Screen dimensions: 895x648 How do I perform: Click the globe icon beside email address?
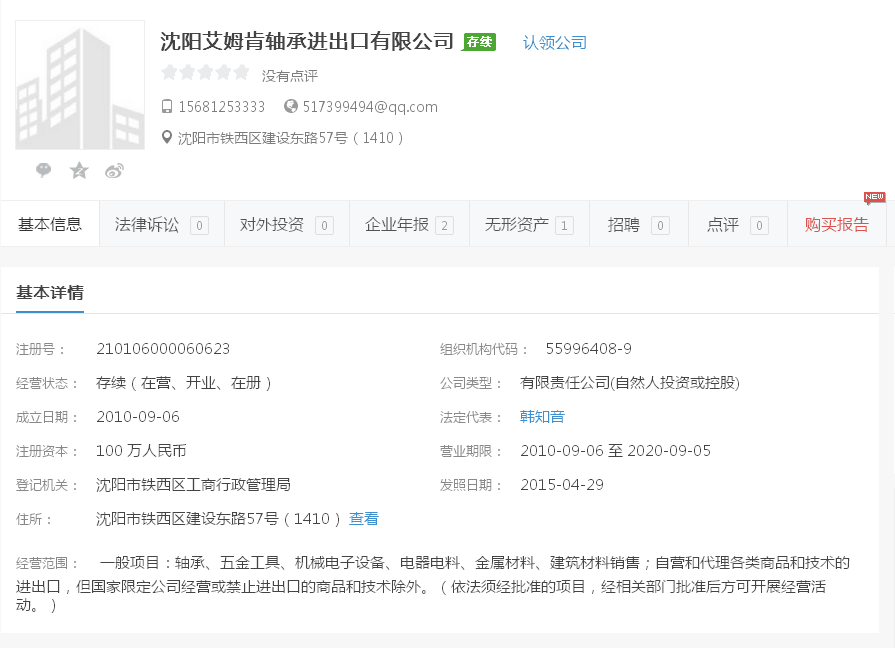(291, 107)
